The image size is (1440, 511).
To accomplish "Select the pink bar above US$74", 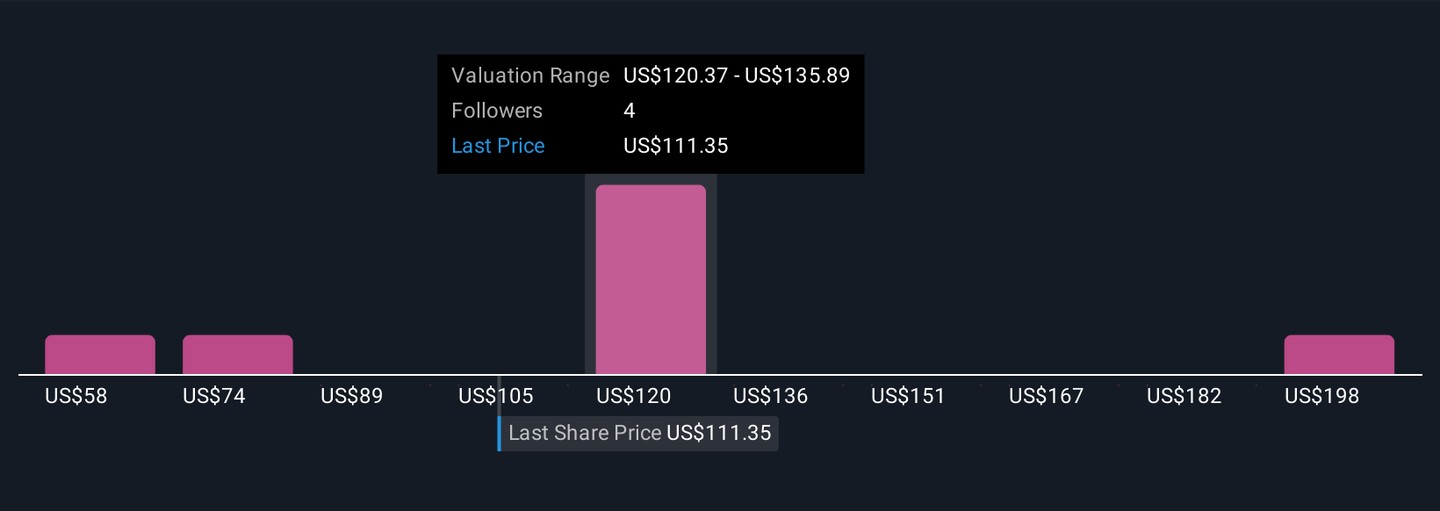I will click(x=237, y=354).
